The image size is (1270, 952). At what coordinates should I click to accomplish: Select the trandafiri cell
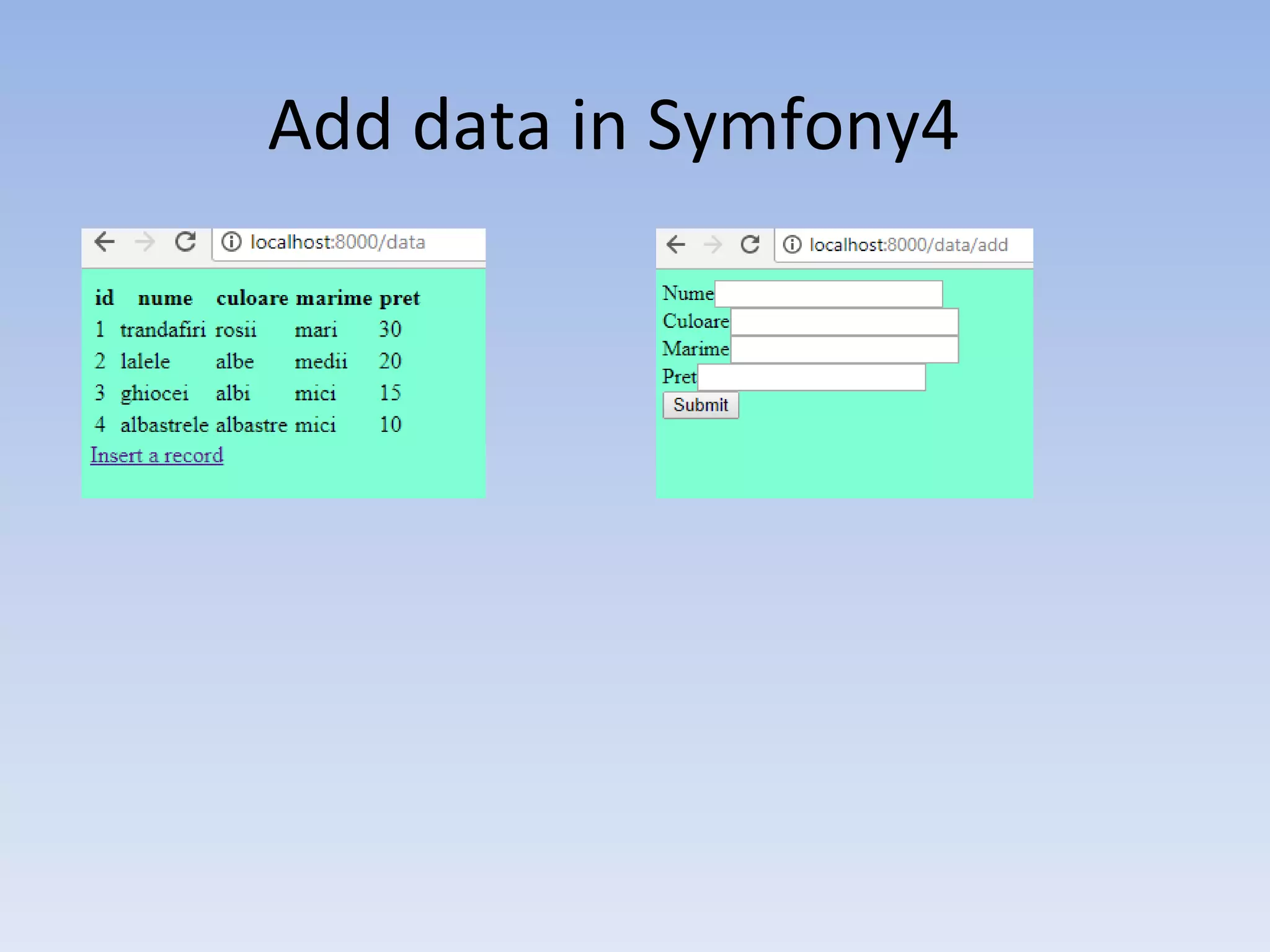tap(163, 329)
